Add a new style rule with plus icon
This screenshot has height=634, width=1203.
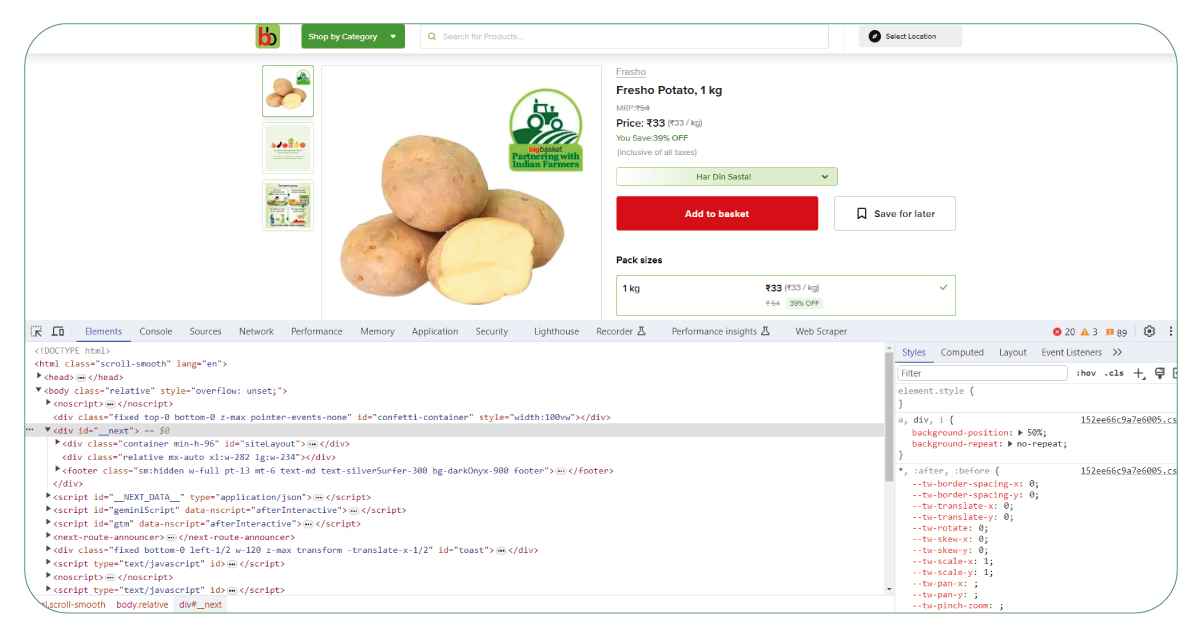1138,373
